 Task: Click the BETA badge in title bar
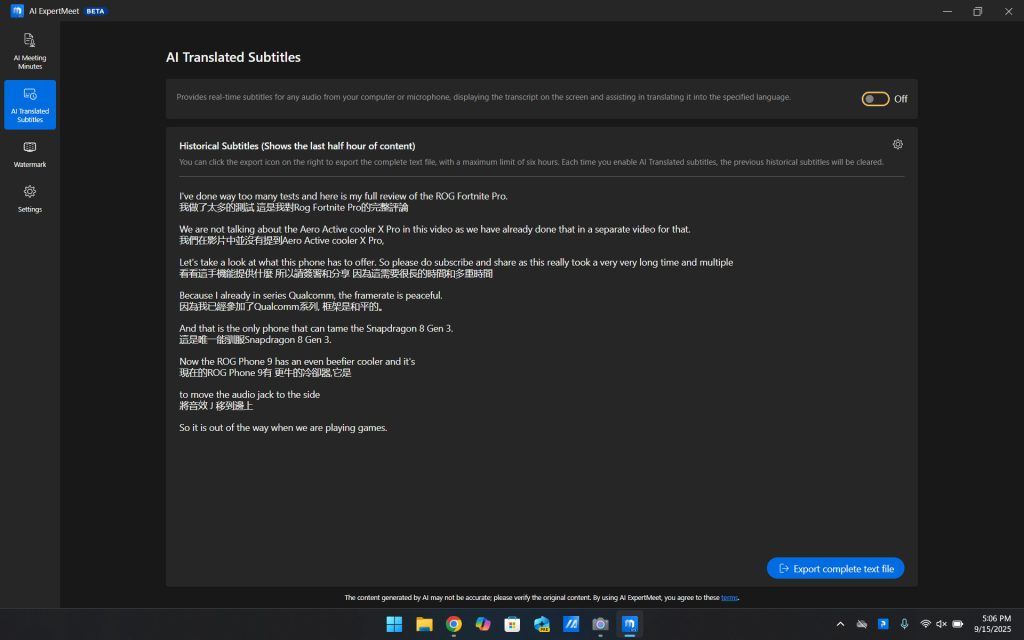[95, 11]
